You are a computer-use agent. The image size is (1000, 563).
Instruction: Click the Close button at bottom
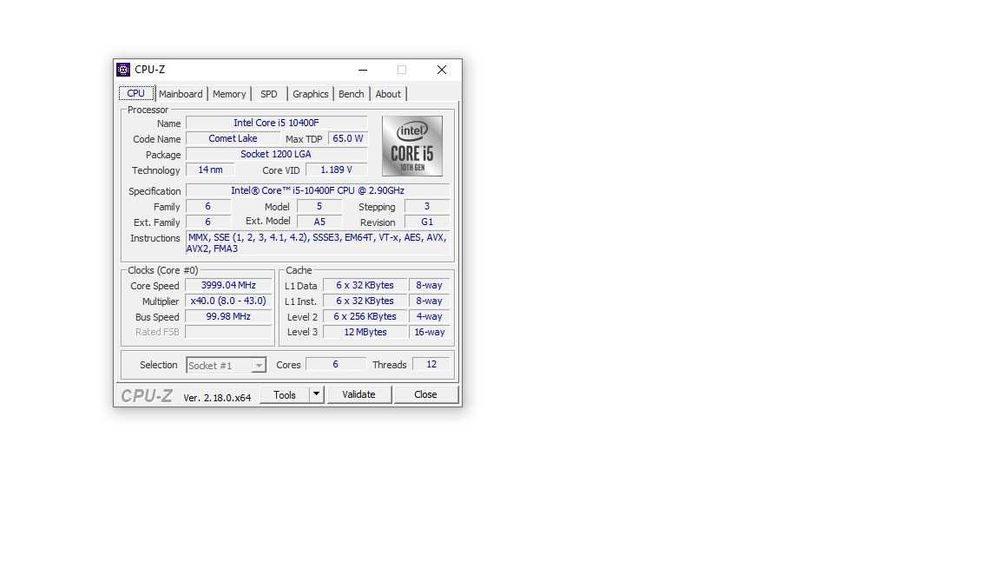pos(425,395)
